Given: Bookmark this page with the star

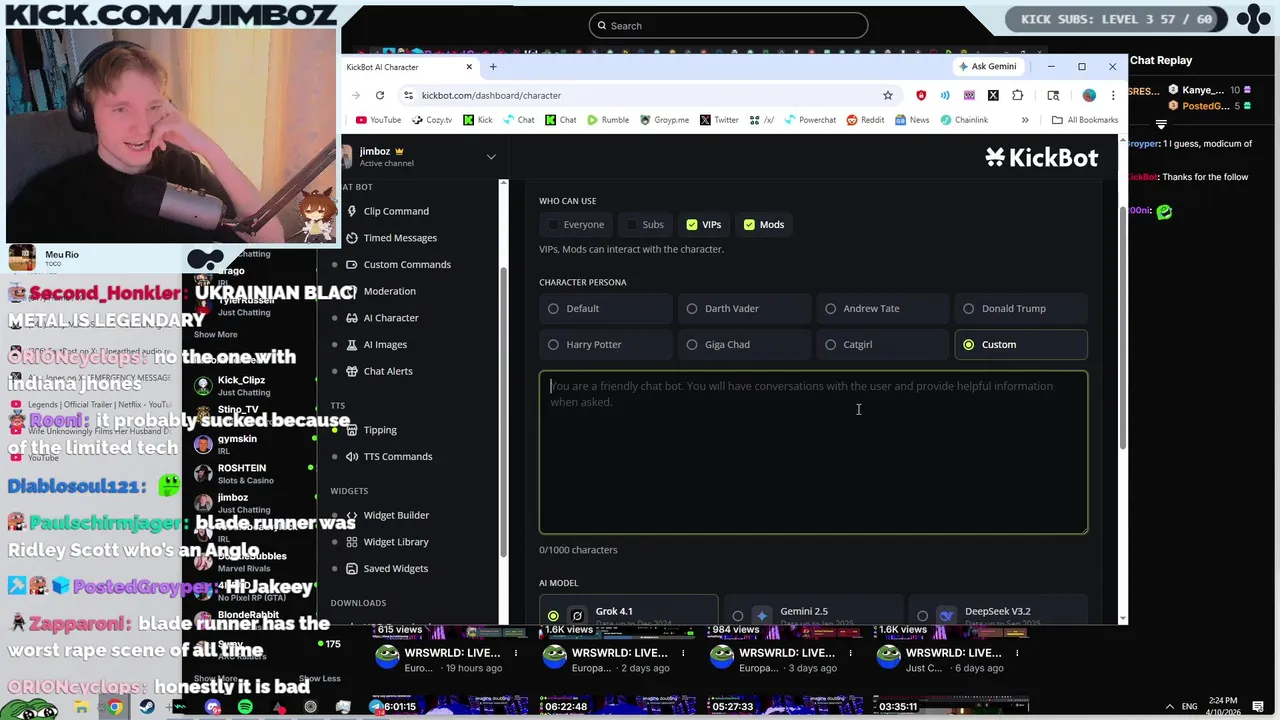Looking at the screenshot, I should coord(887,95).
